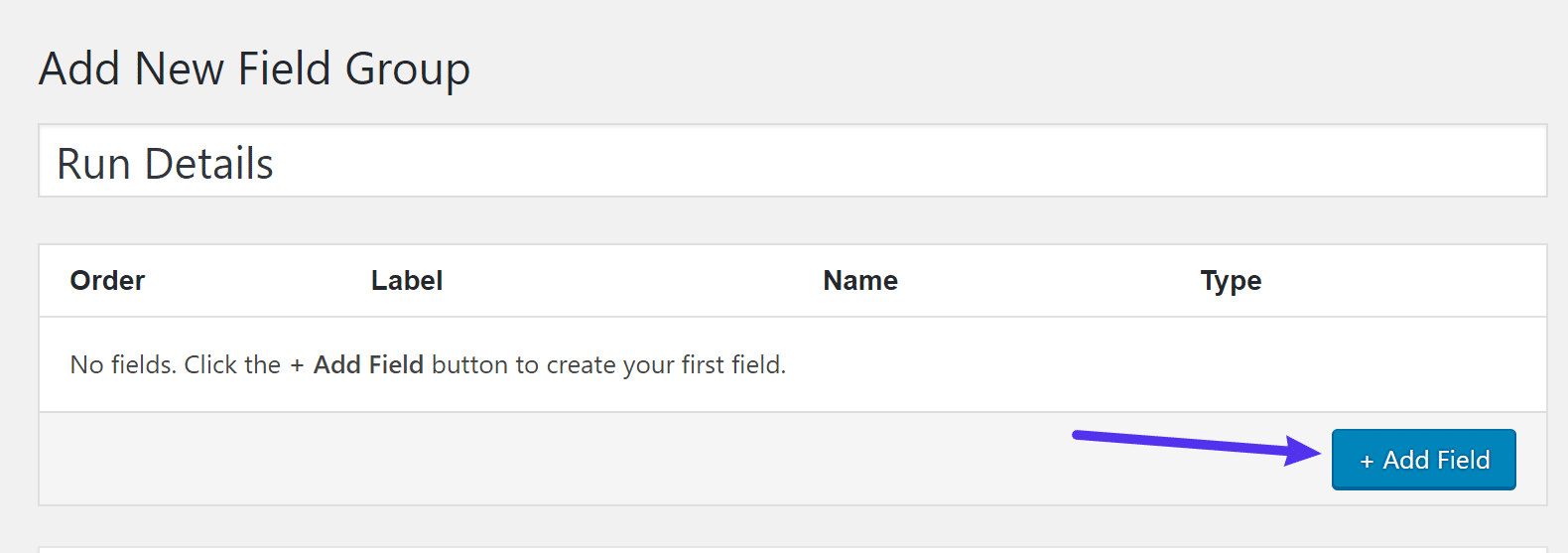
Task: Click the word Details in title field
Action: (208, 164)
